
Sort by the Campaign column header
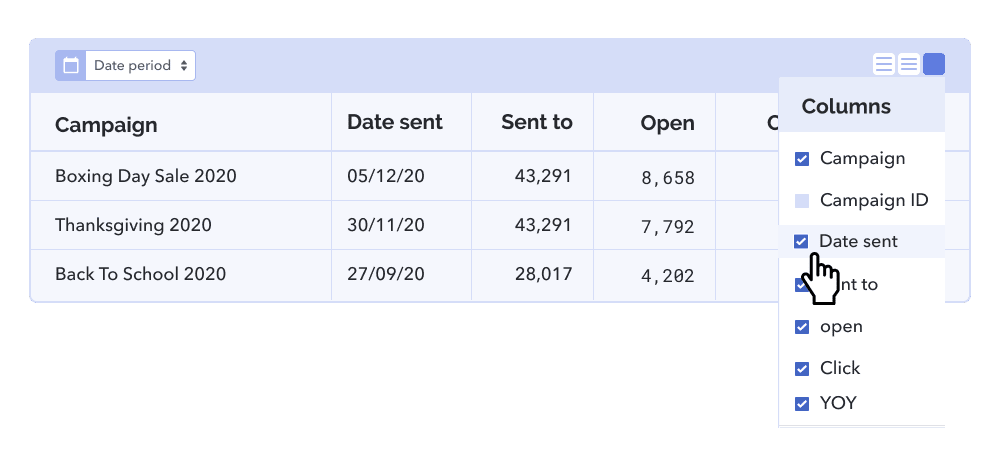(106, 125)
